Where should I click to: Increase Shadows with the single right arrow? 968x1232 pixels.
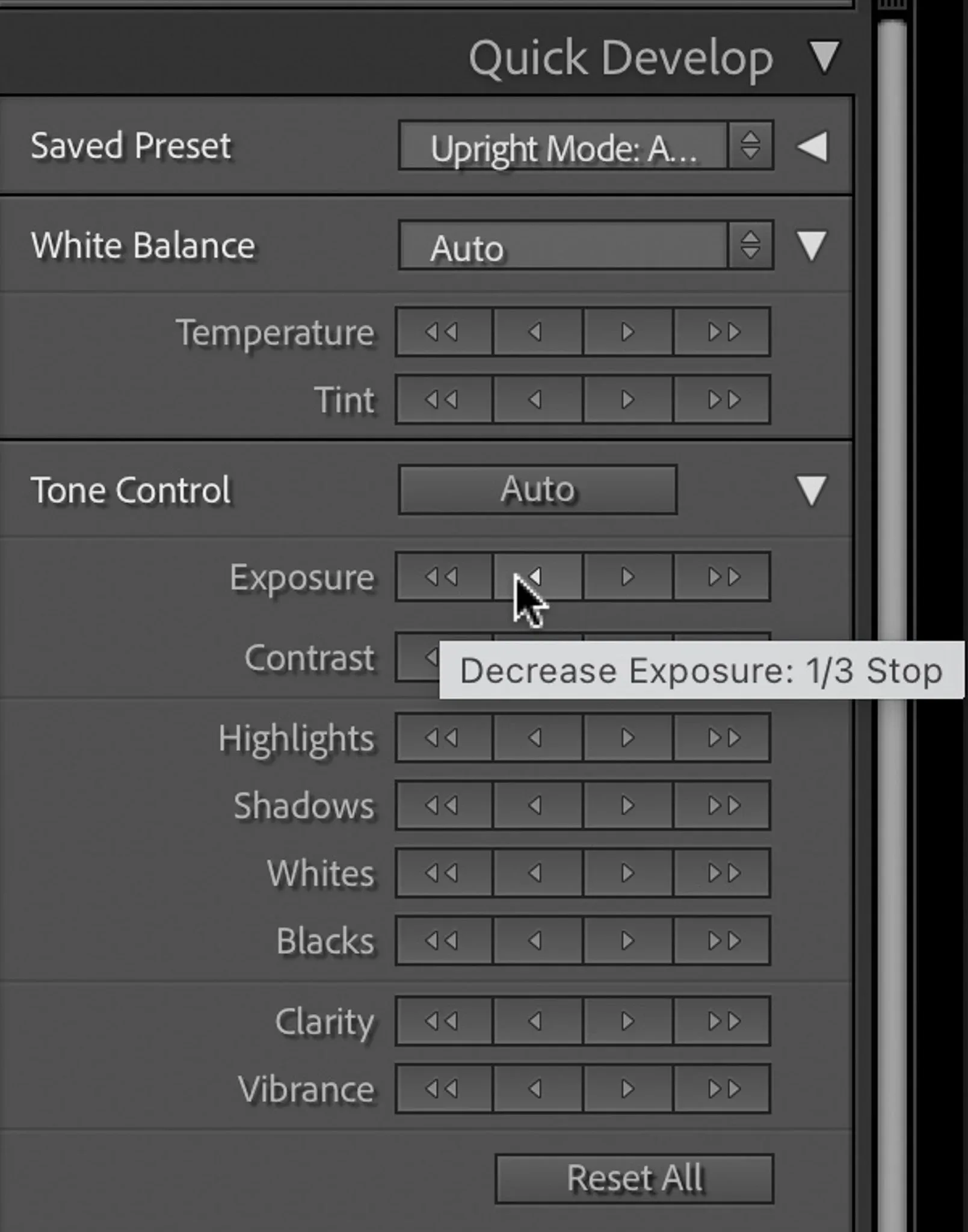pyautogui.click(x=628, y=805)
